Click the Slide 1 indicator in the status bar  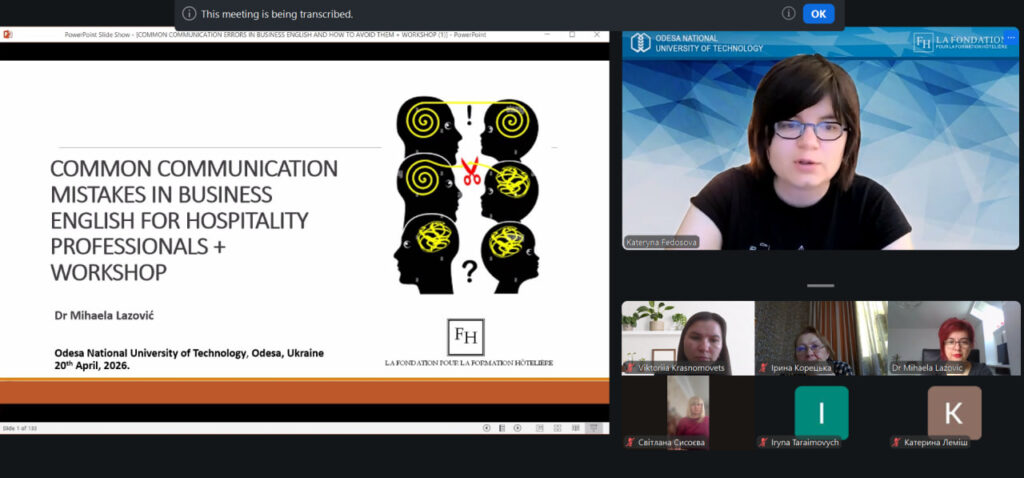(21, 428)
